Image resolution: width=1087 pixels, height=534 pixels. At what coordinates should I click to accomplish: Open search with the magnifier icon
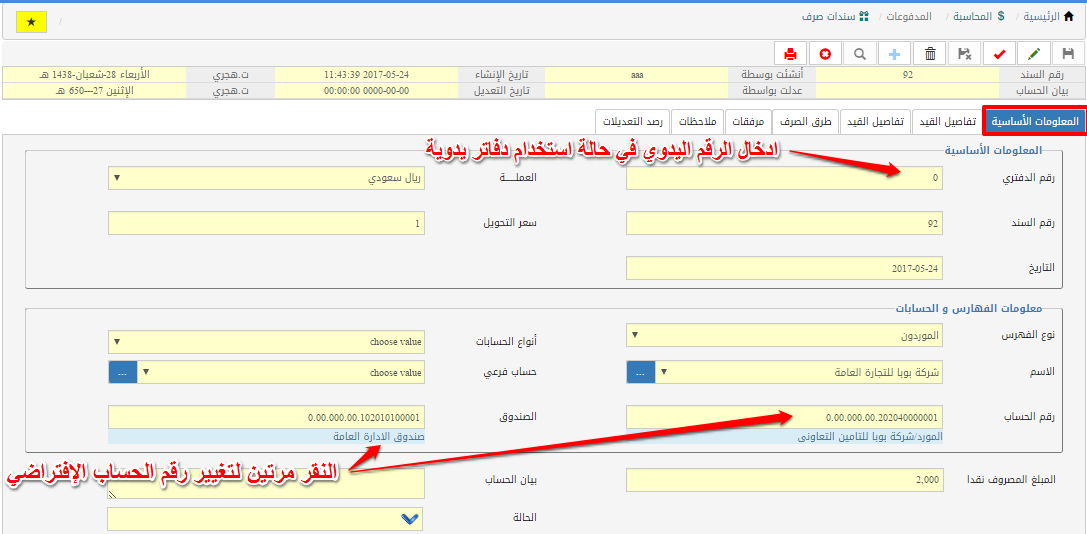pyautogui.click(x=860, y=54)
